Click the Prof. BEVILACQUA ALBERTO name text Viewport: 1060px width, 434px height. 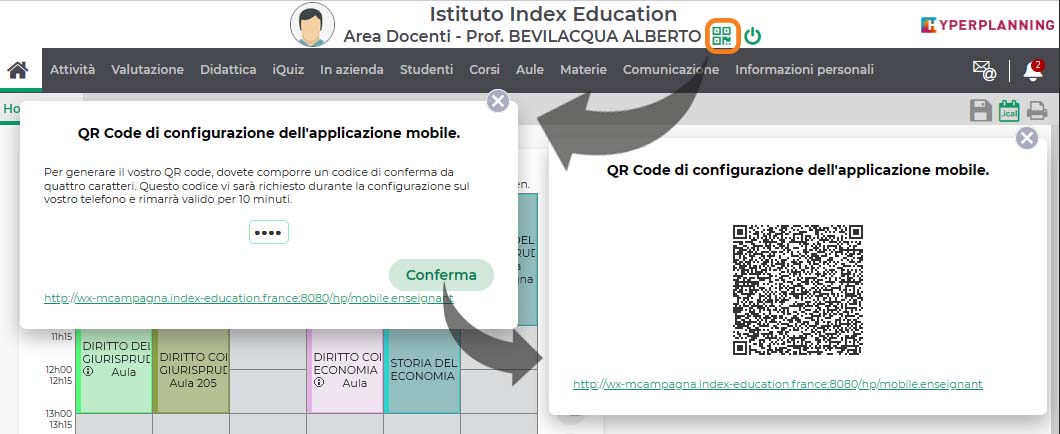coord(583,37)
